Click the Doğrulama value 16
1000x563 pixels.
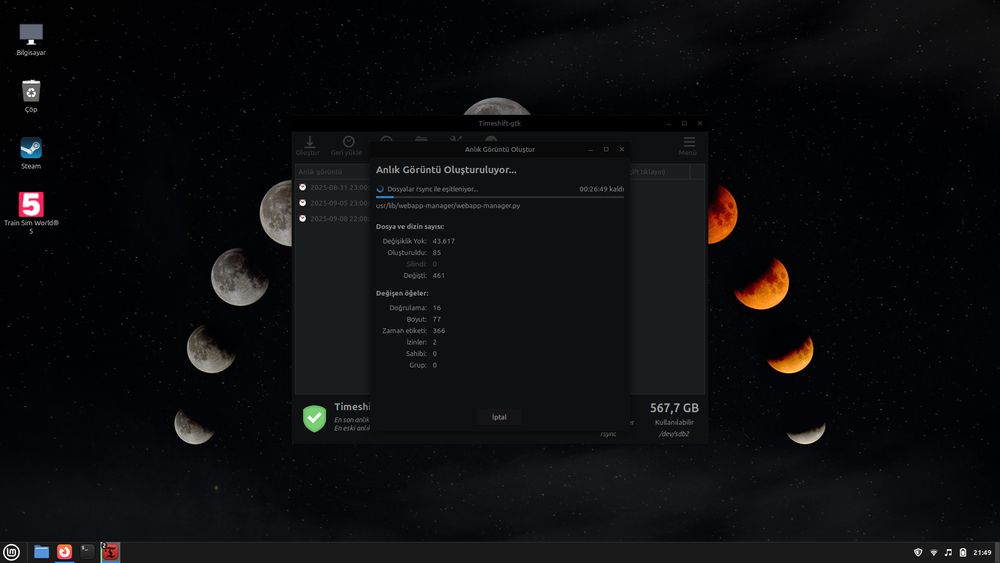tap(436, 307)
